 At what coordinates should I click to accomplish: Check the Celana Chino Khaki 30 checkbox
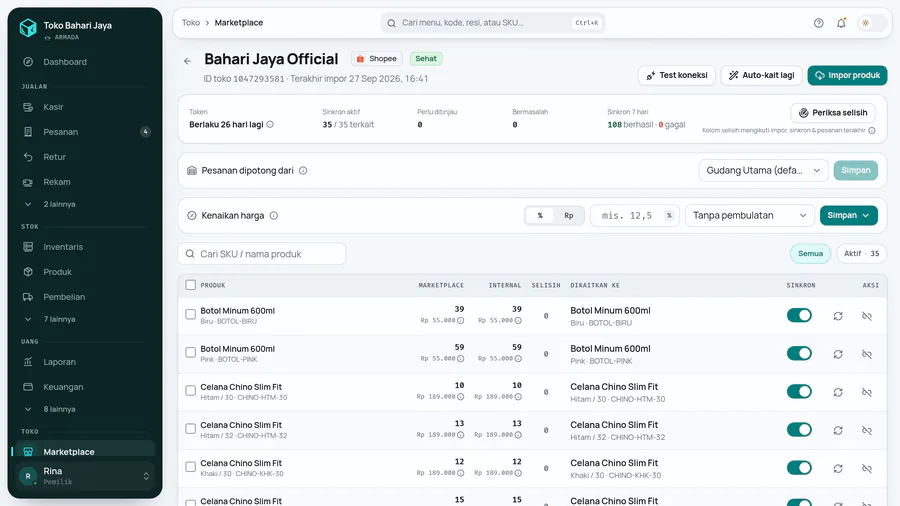click(x=191, y=466)
